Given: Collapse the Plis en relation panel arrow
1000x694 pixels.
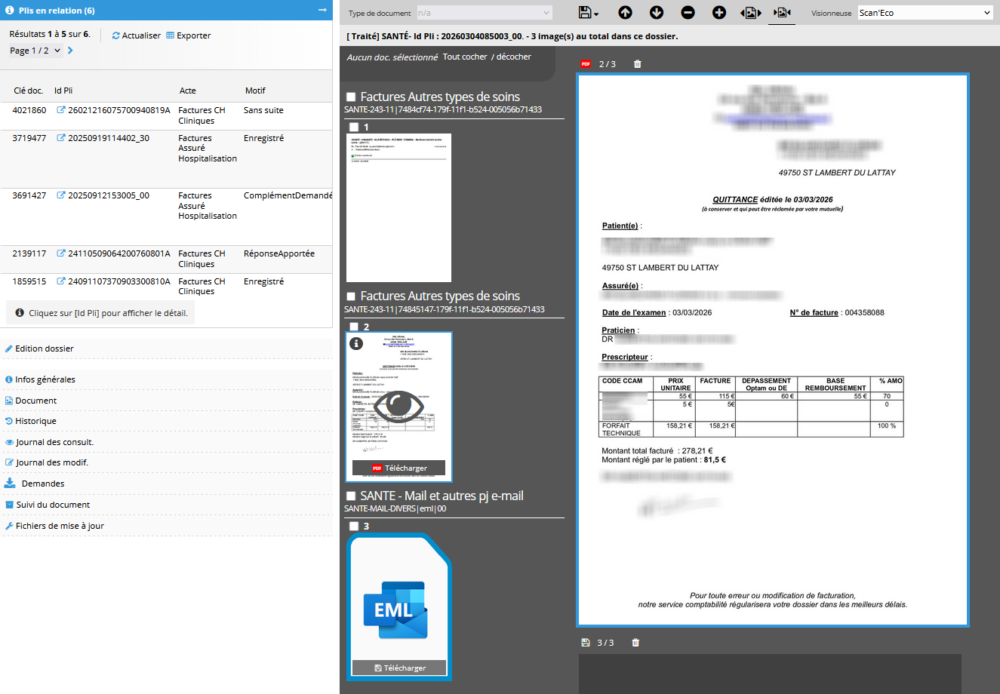Looking at the screenshot, I should (x=322, y=10).
